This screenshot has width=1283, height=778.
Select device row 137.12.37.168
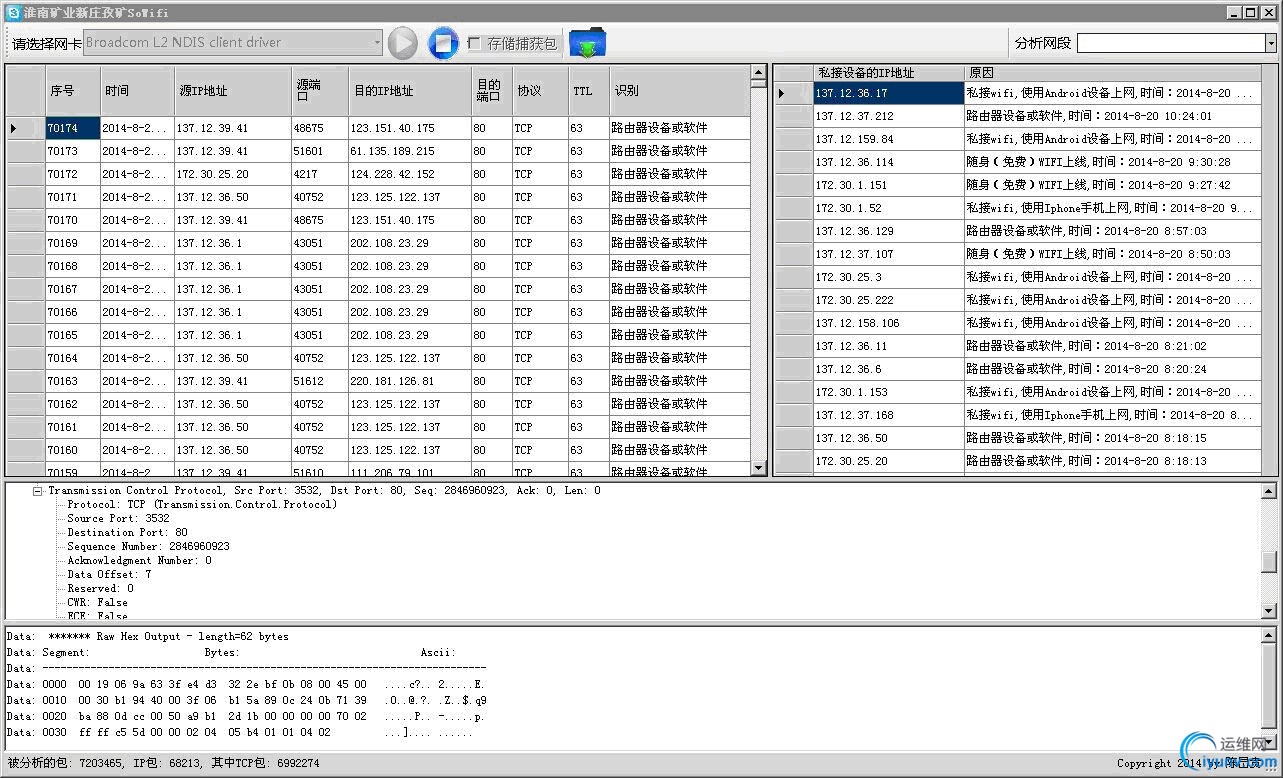coord(1018,415)
